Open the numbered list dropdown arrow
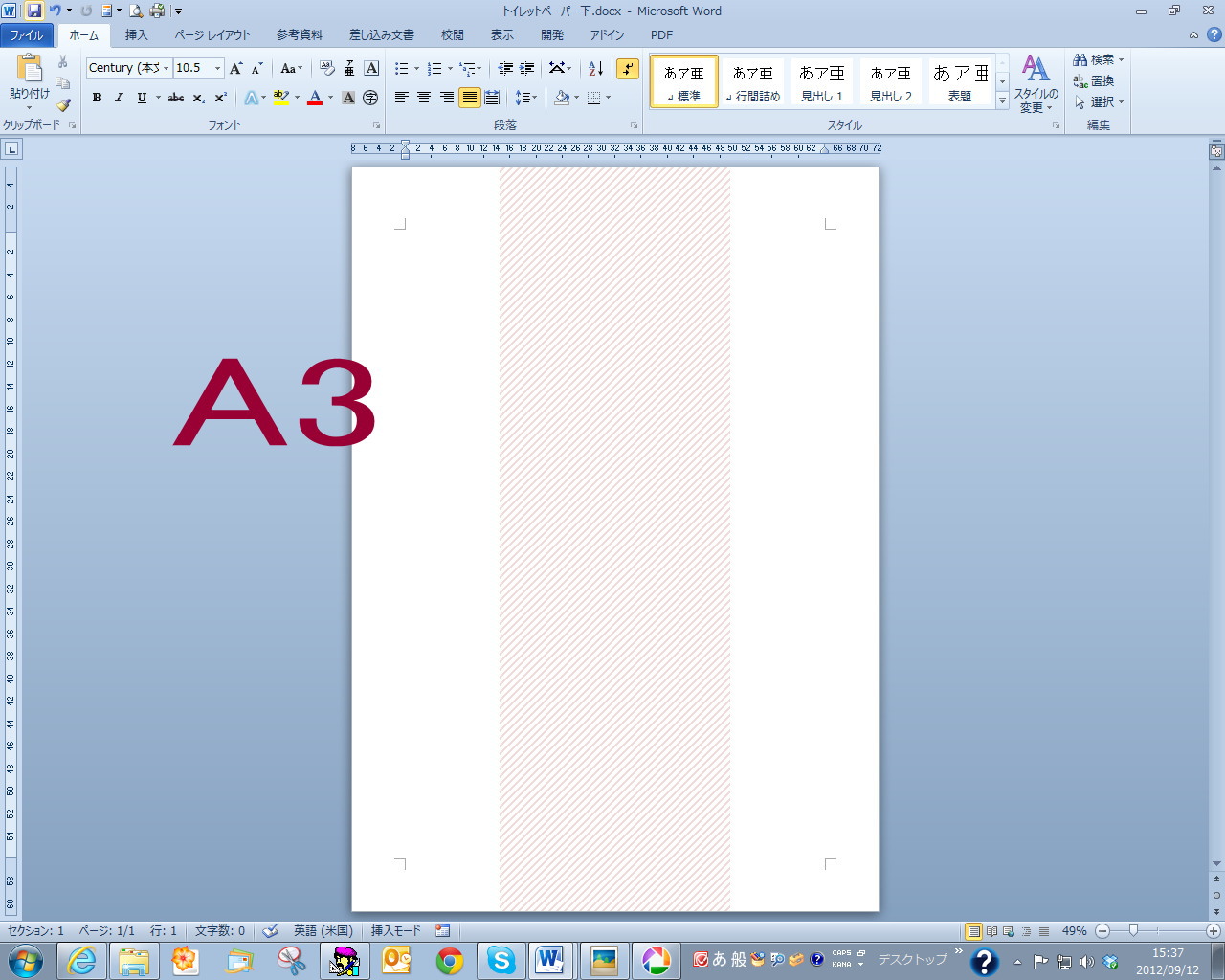The height and width of the screenshot is (980, 1225). coord(450,68)
